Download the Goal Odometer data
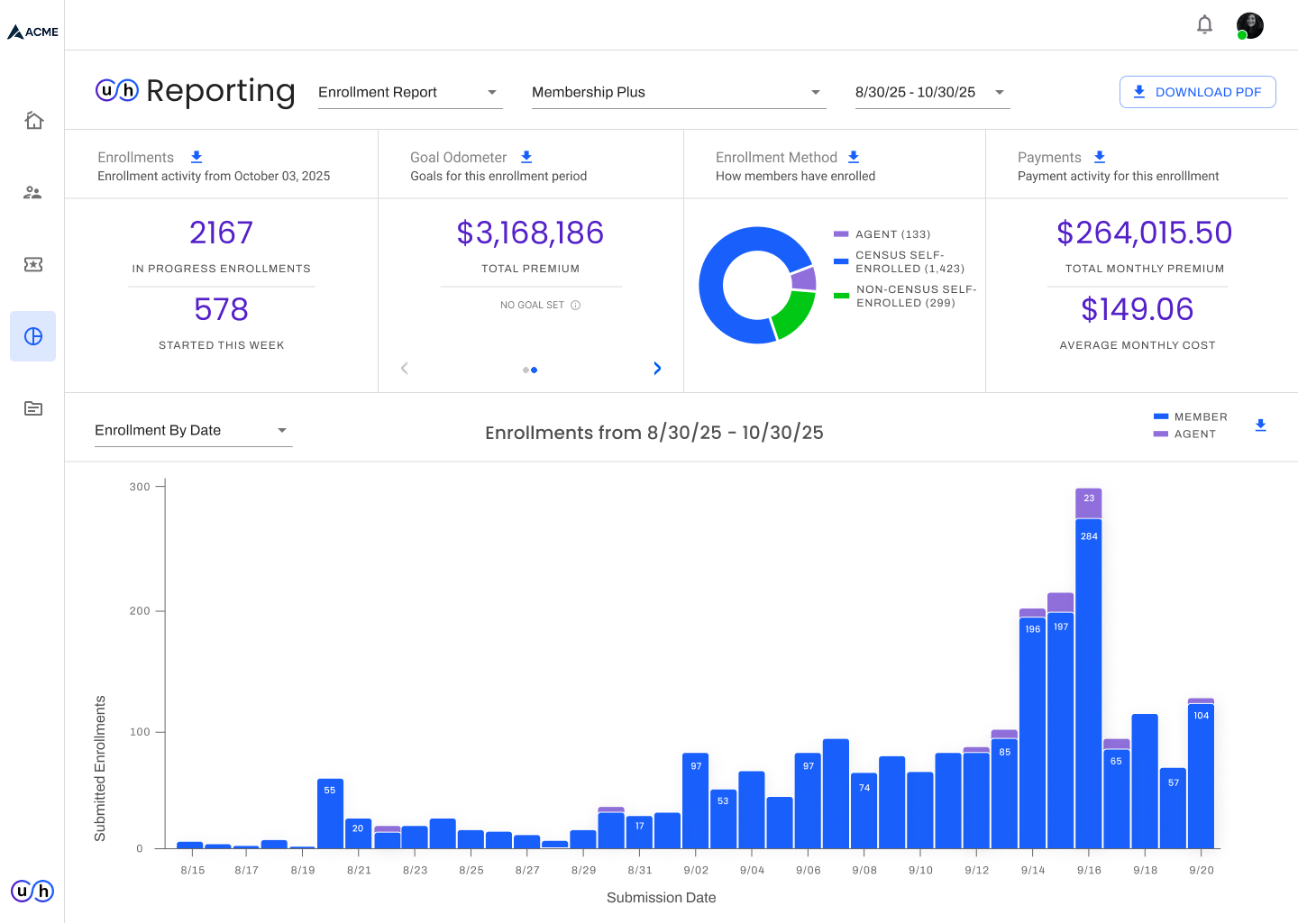Screen dimensions: 1298x924 click(526, 157)
